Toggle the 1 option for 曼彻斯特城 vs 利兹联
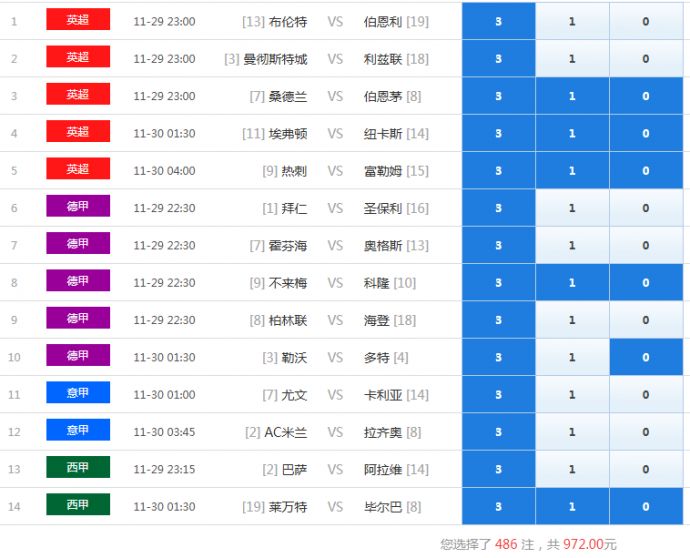This screenshot has width=690, height=558. tap(572, 59)
